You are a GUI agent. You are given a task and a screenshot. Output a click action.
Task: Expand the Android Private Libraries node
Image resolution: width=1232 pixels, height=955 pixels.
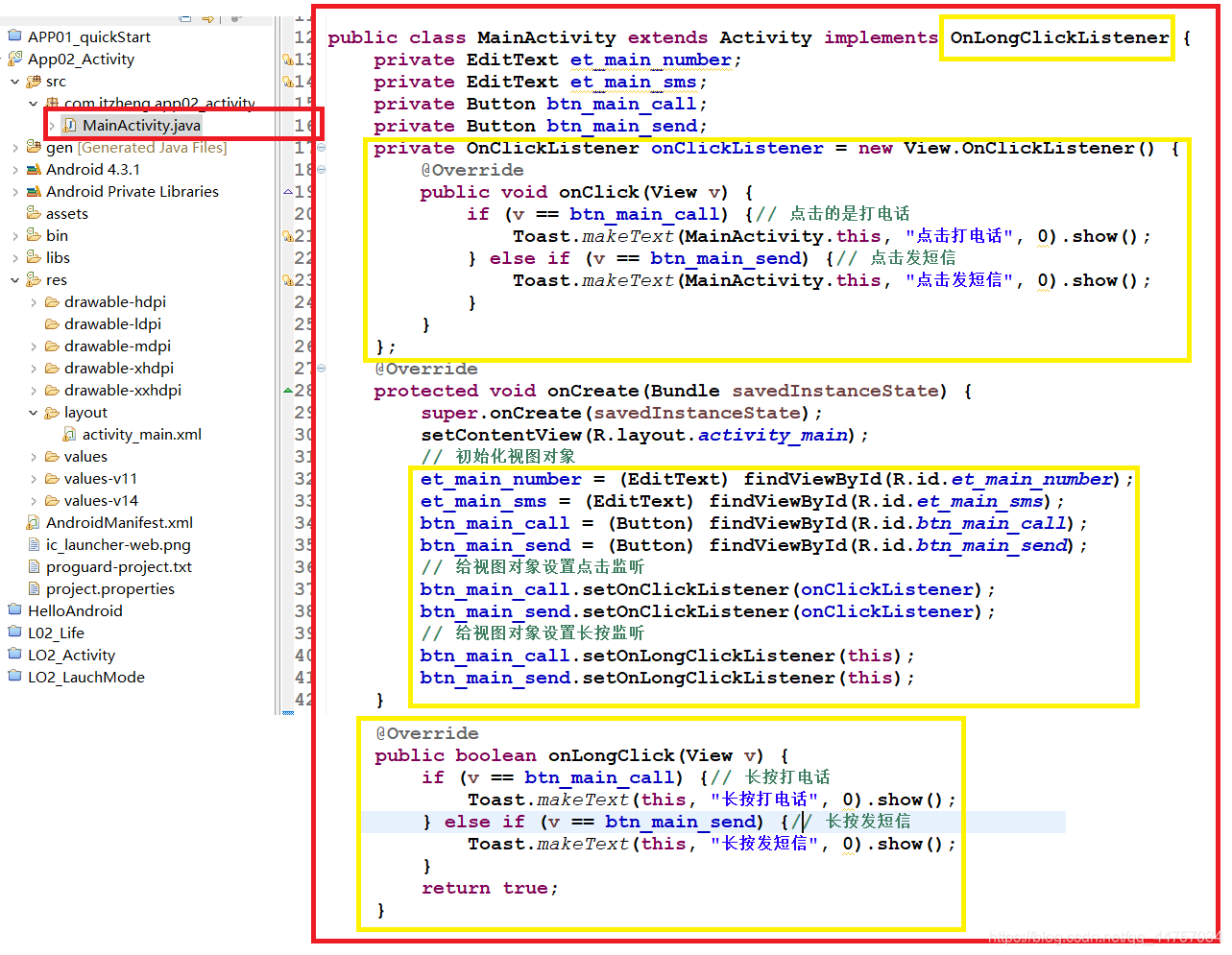click(x=15, y=192)
